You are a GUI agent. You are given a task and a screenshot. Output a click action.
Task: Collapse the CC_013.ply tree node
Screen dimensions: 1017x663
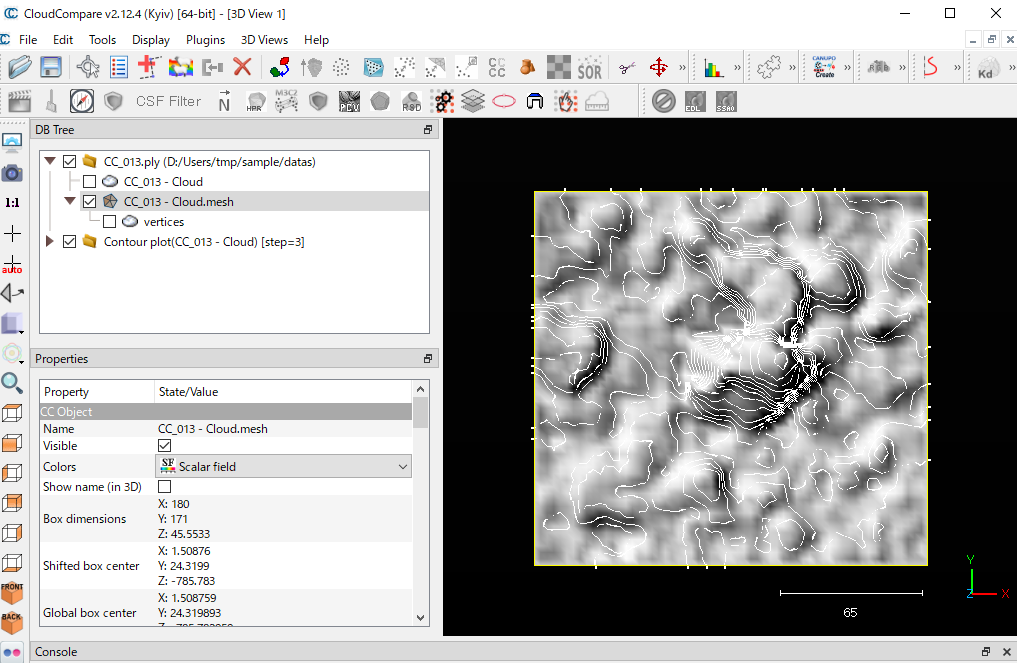[49, 161]
